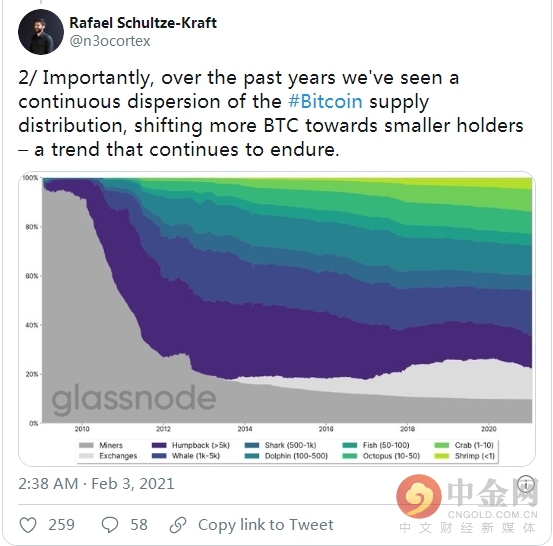Click the Miners legend swatch
Viewport: 553px width, 546px height.
click(x=87, y=445)
